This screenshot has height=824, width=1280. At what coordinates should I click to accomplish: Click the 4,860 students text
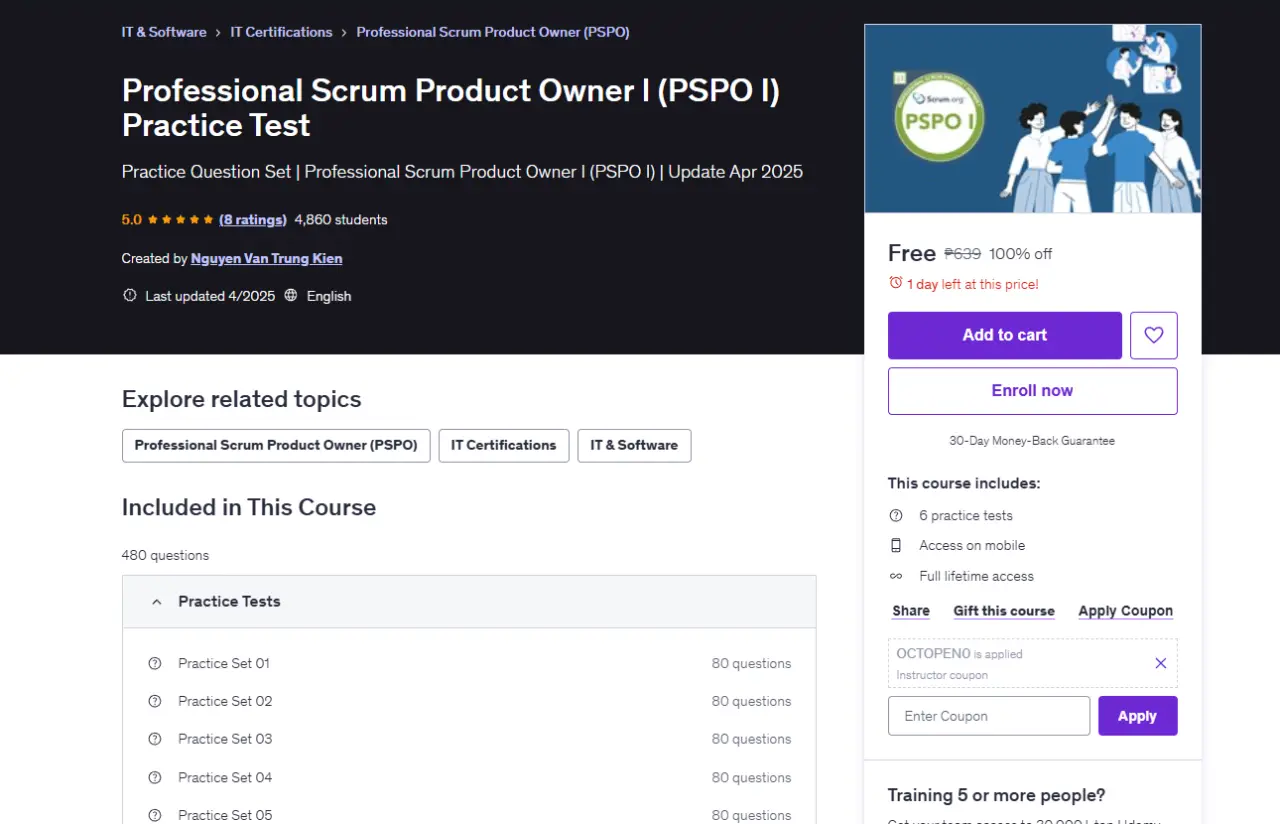point(341,220)
